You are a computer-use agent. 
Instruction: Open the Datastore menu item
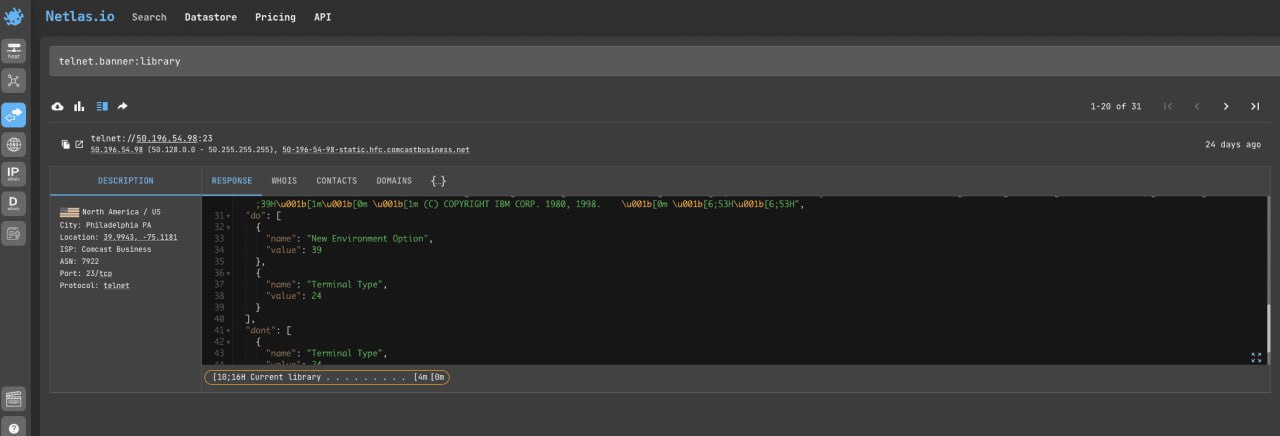pyautogui.click(x=211, y=17)
